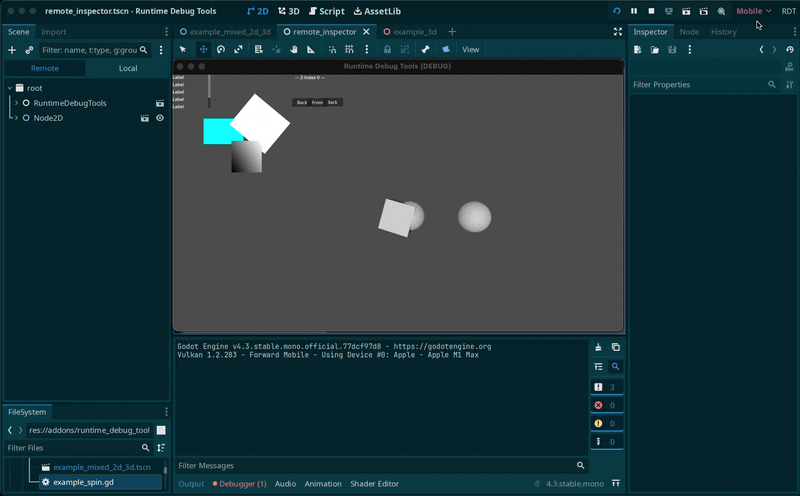This screenshot has height=496, width=800.
Task: Pause the running project
Action: pyautogui.click(x=634, y=11)
